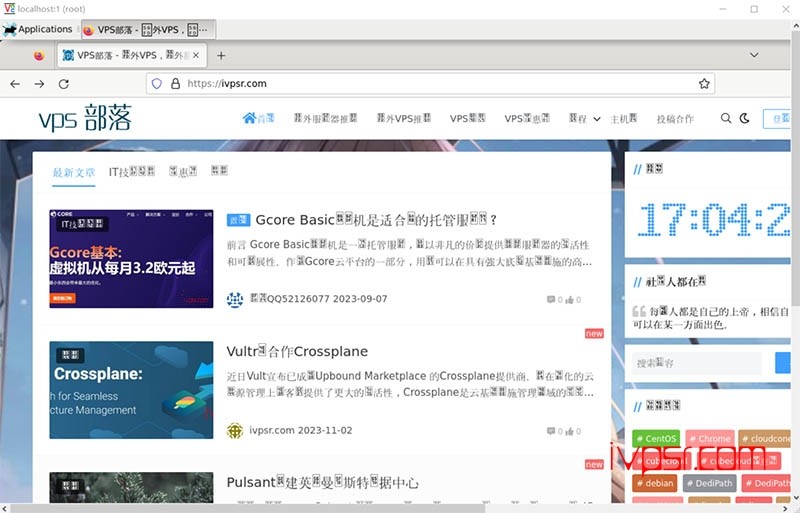Open the Pulsant article title

point(322,482)
